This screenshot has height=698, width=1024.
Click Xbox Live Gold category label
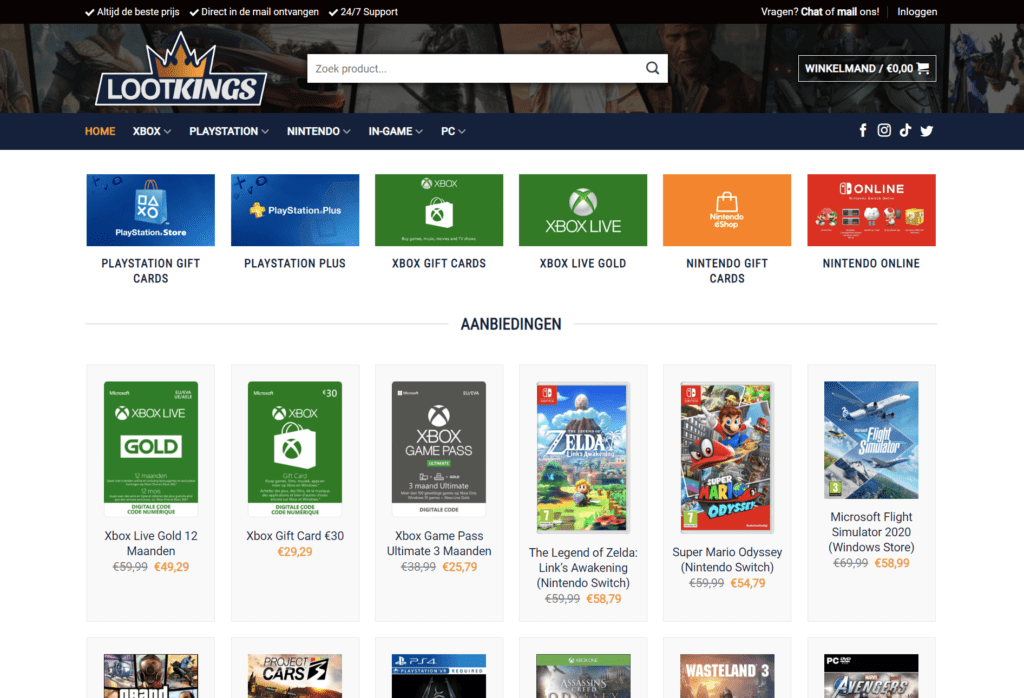pyautogui.click(x=583, y=264)
